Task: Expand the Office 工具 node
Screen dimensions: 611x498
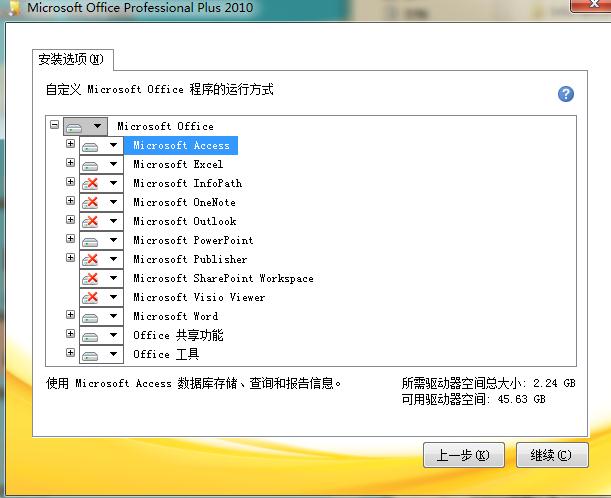Action: click(x=71, y=353)
